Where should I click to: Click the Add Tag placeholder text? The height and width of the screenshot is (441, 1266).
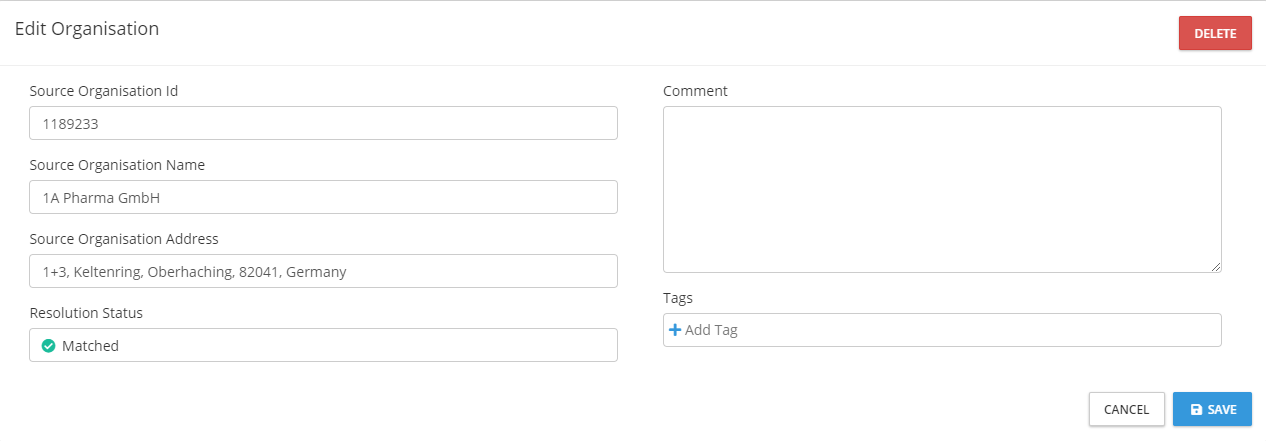[711, 330]
